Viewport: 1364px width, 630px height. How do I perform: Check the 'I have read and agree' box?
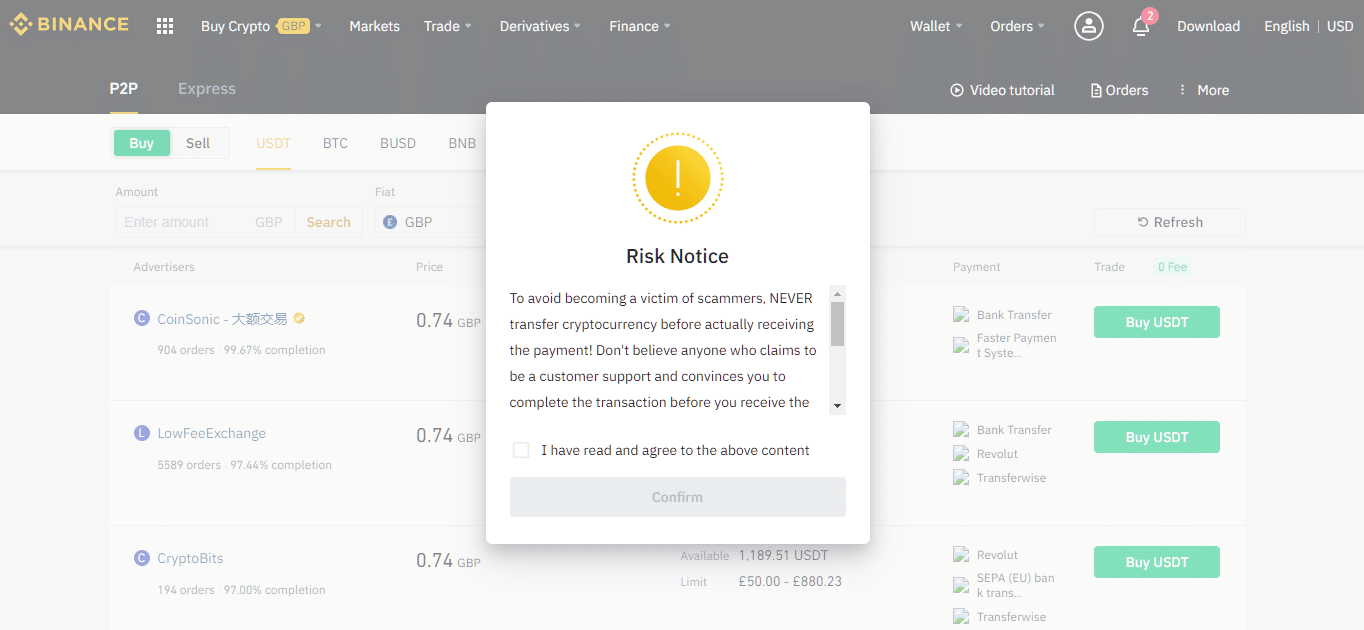click(x=521, y=450)
